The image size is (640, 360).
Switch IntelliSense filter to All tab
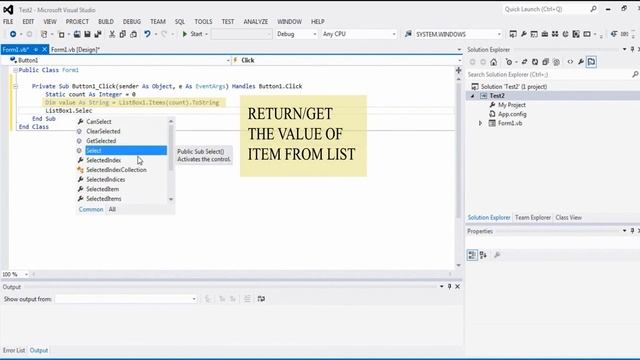pyautogui.click(x=112, y=209)
